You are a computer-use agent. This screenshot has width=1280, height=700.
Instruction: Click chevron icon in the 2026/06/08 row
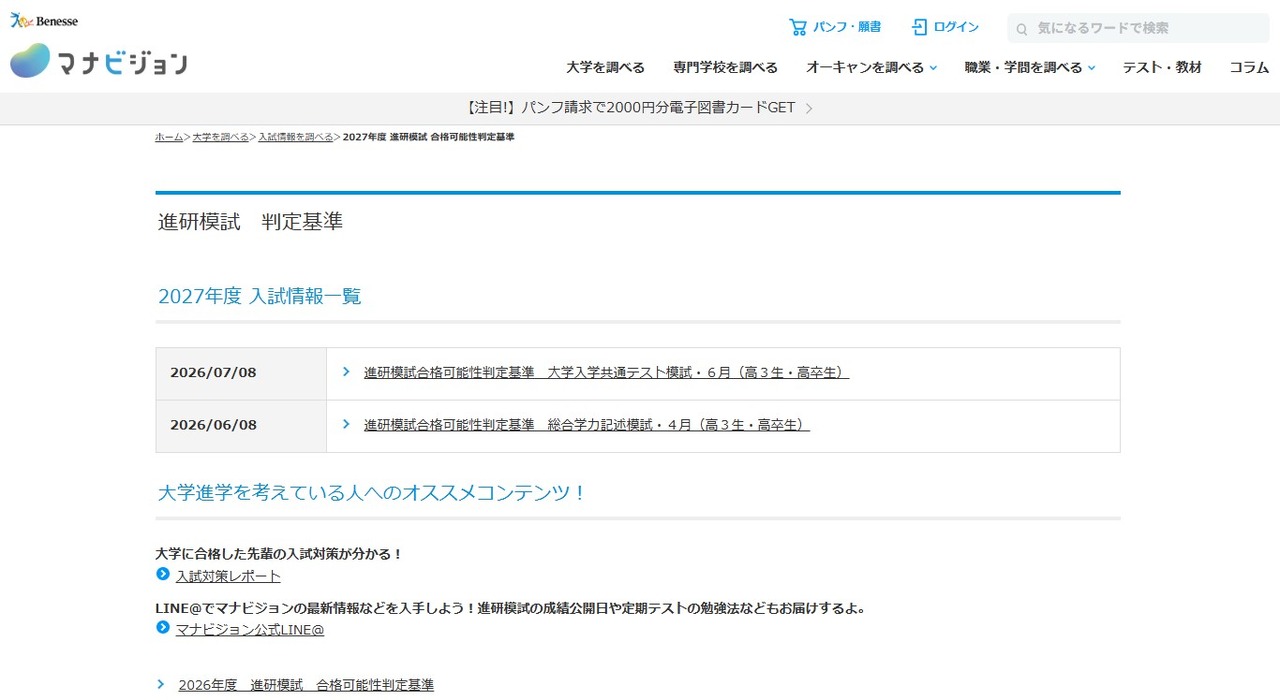tap(346, 424)
